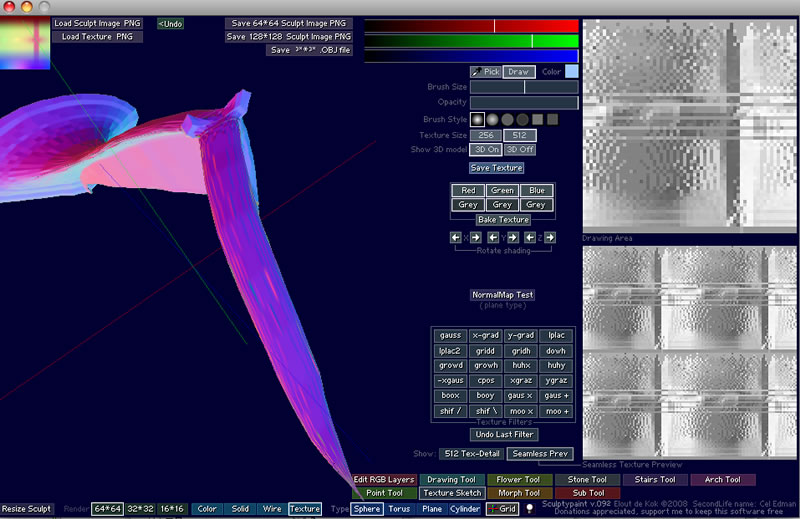Viewport: 800px width, 519px height.
Task: Switch render mode to Texture
Action: click(305, 509)
